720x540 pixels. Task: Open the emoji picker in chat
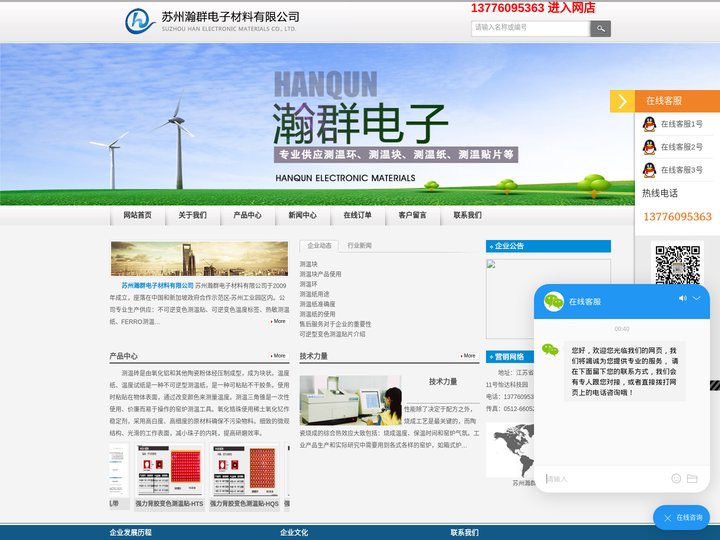click(x=676, y=478)
